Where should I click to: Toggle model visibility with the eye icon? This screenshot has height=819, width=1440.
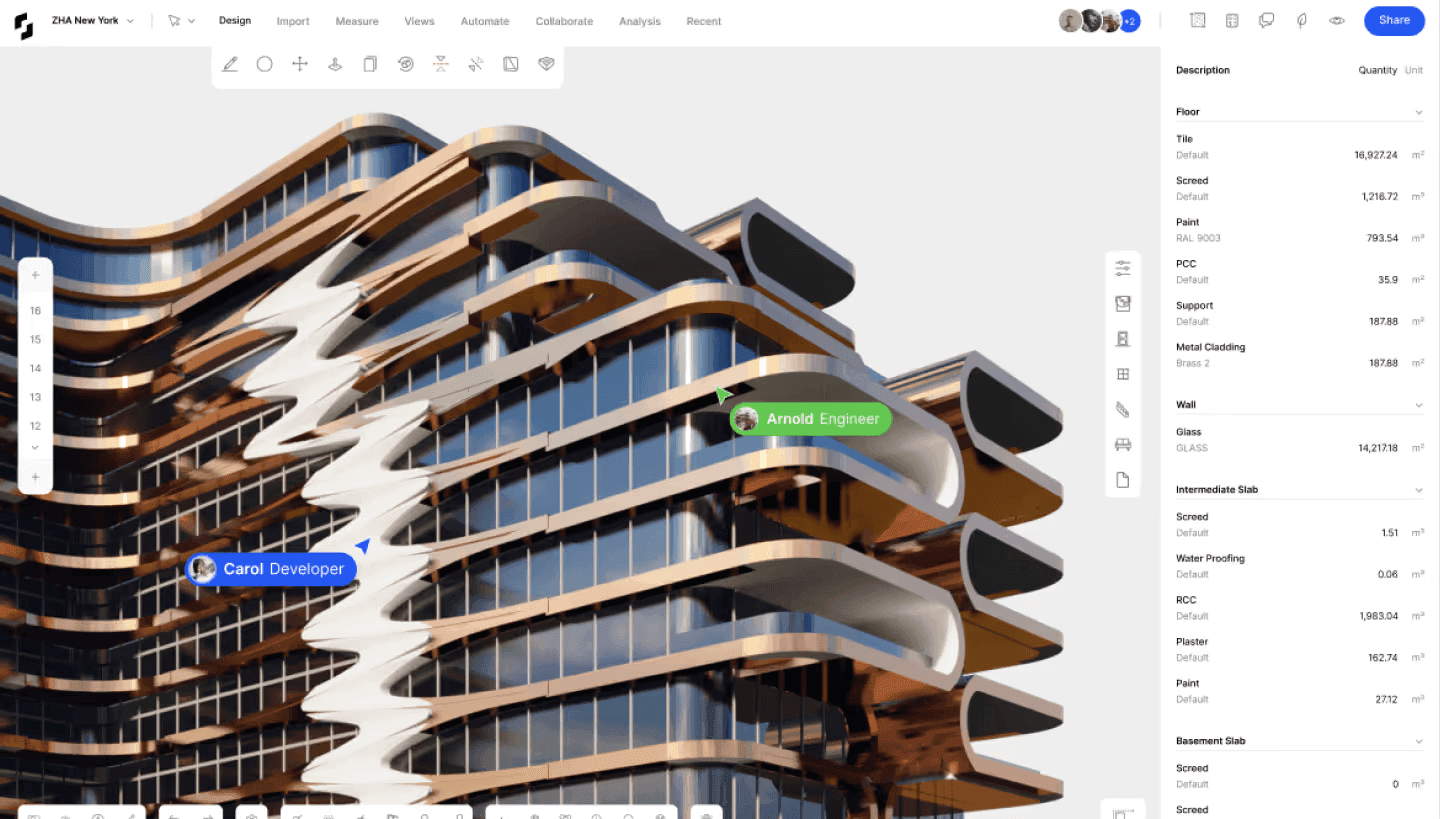coord(1336,20)
